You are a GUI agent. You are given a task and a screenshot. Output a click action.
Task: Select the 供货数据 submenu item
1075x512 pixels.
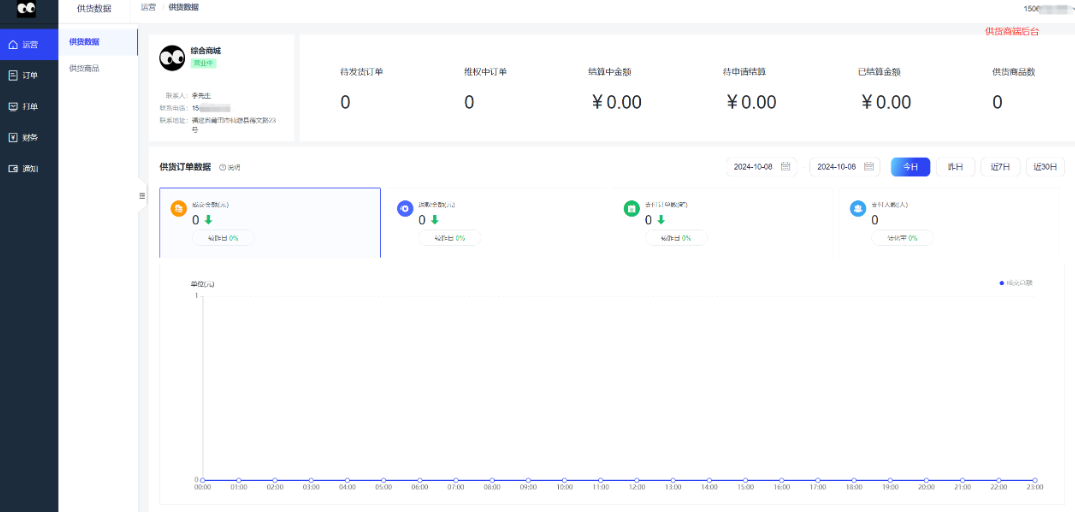point(84,42)
